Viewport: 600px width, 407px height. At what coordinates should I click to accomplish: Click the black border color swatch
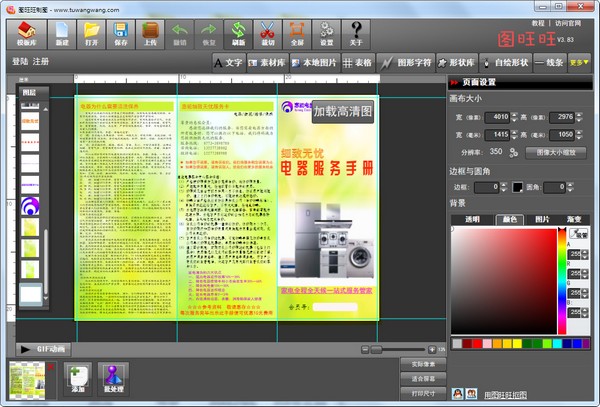tap(518, 187)
